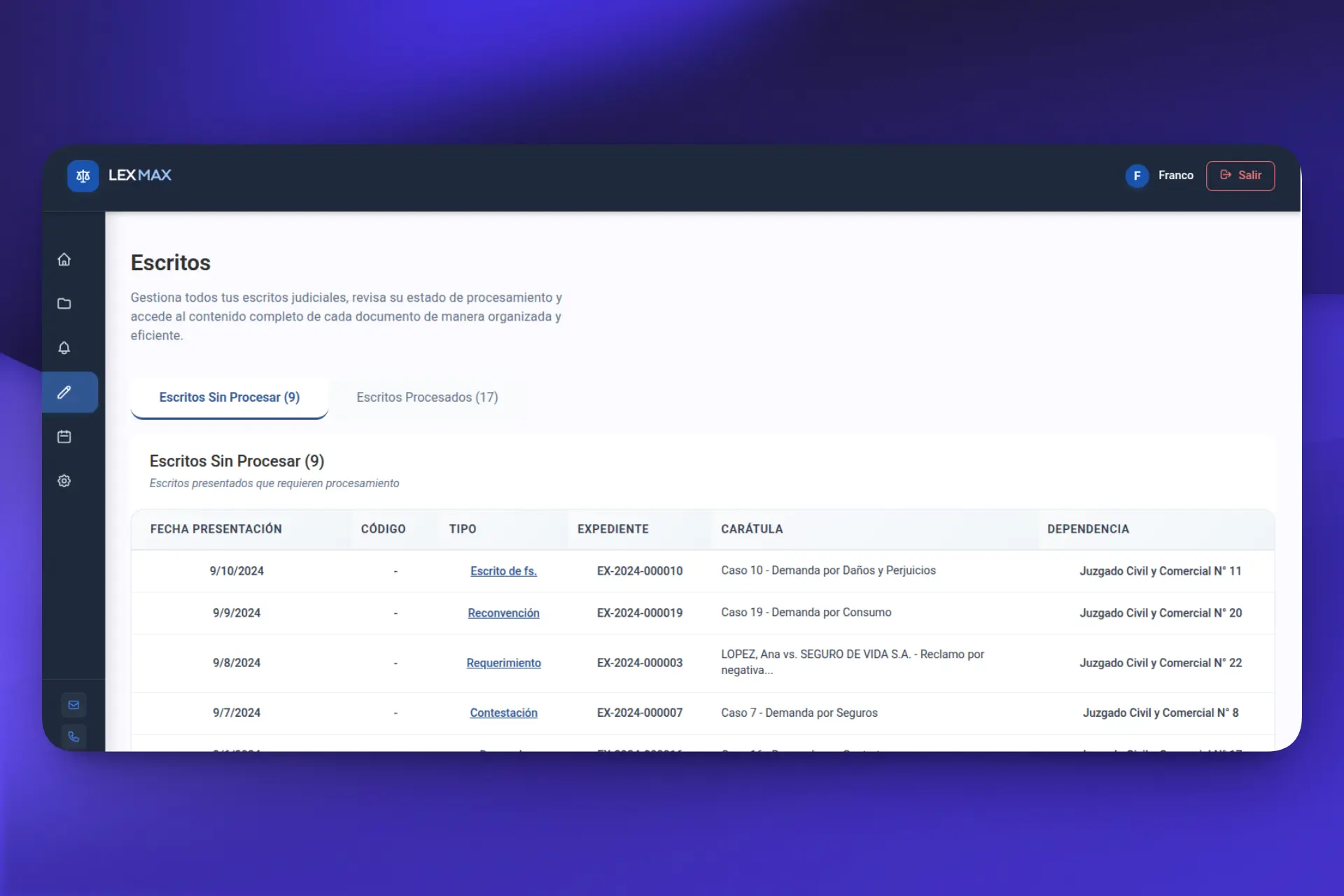This screenshot has width=1344, height=896.
Task: Select expediente EX-2024-000003
Action: [640, 663]
